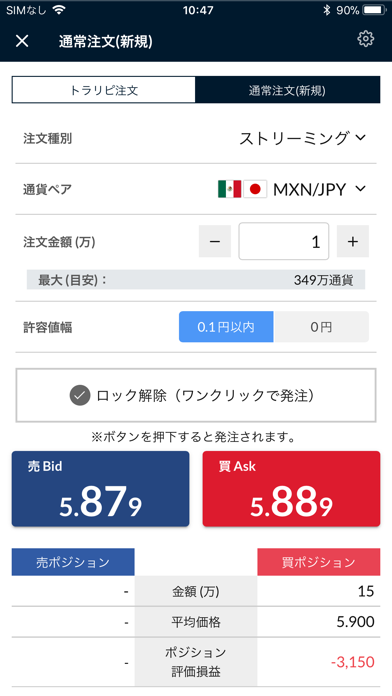The width and height of the screenshot is (392, 696).
Task: Open the MXN/JPY currency pair dropdown
Action: (x=292, y=190)
